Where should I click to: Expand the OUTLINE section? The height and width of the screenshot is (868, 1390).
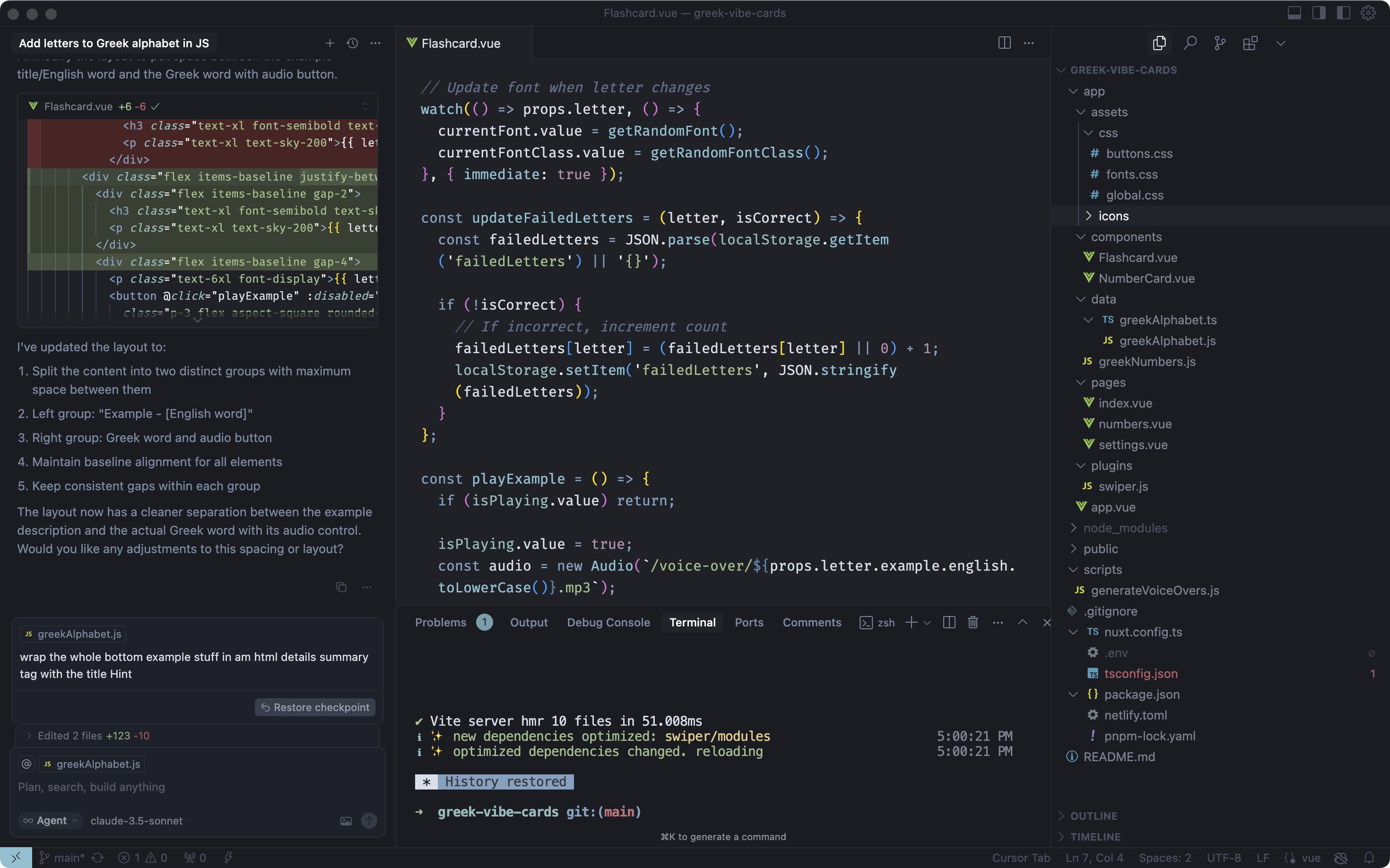tap(1093, 816)
